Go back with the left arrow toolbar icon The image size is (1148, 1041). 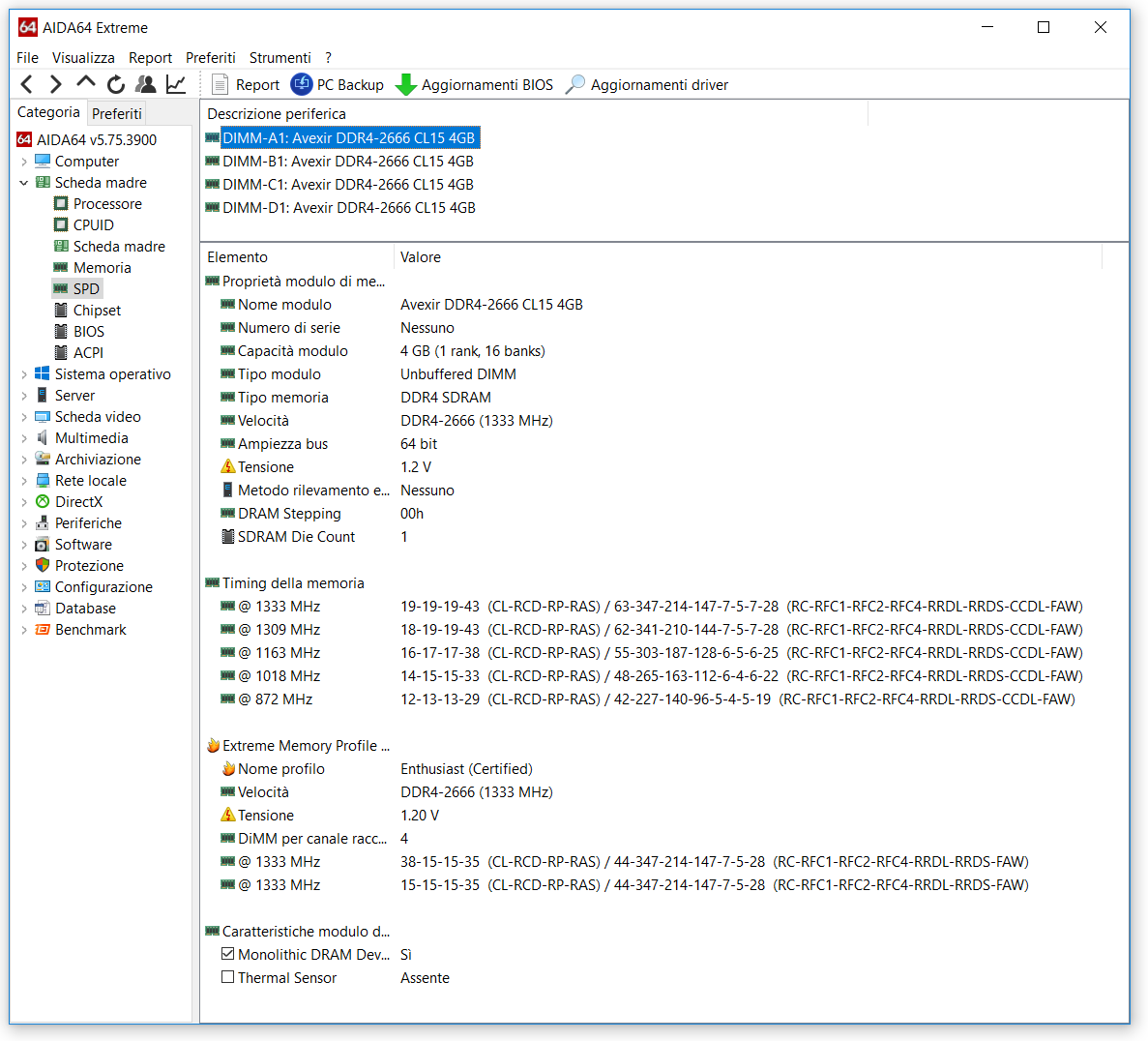pos(26,85)
